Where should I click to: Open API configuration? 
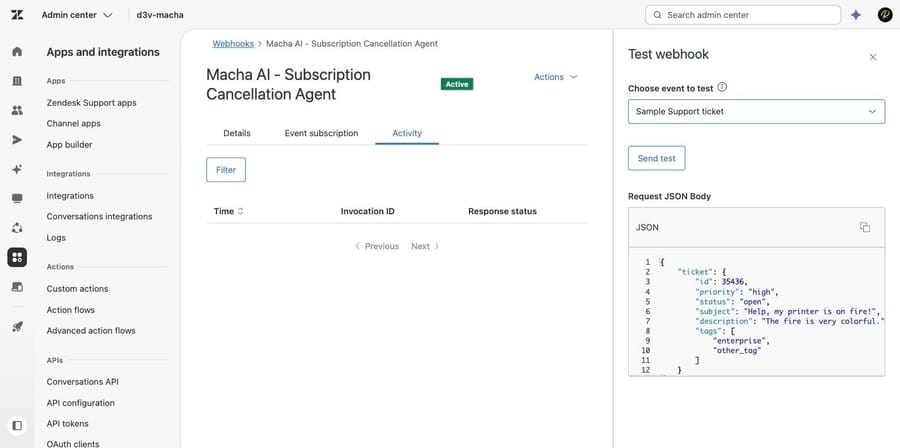(x=80, y=403)
